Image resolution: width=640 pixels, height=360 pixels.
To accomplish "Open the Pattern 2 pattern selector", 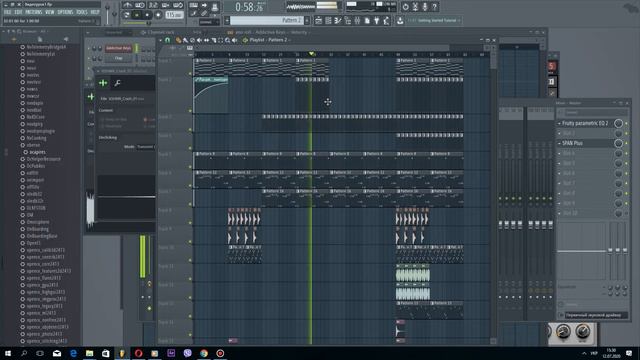I will click(267, 20).
